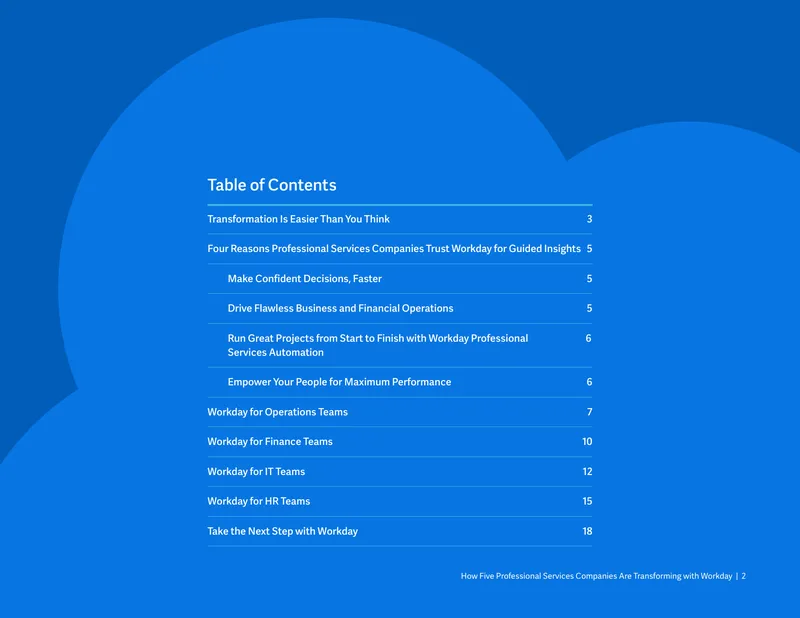Click page number 6 beside Empower Your People

(x=589, y=382)
